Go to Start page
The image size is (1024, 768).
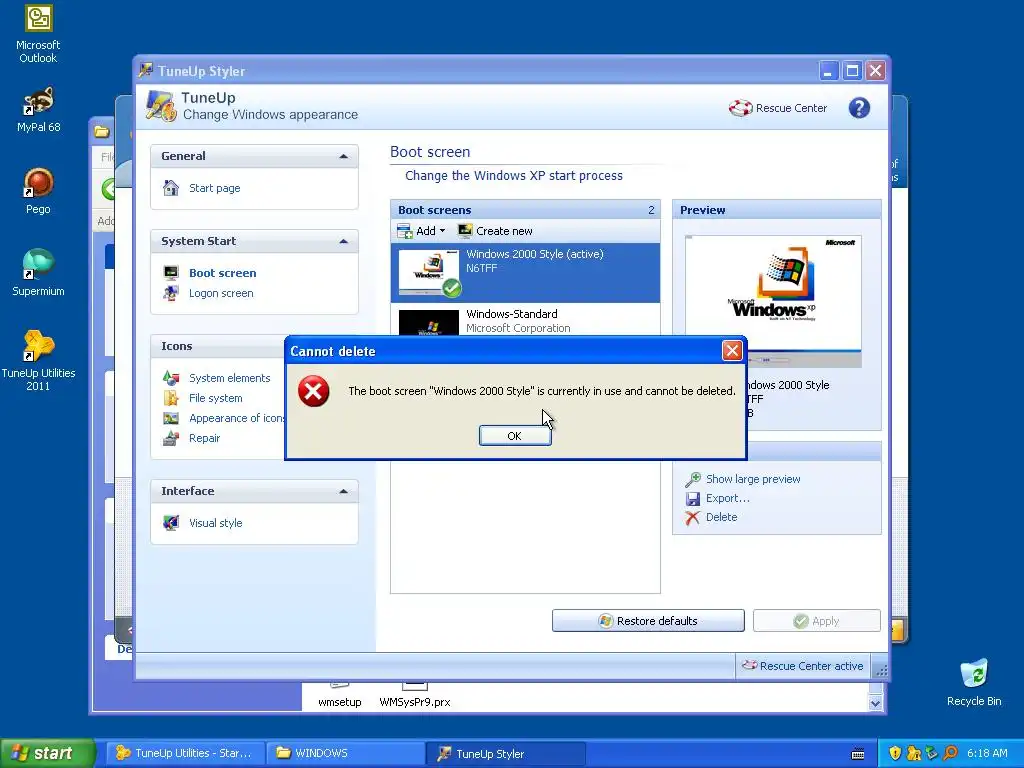[214, 188]
